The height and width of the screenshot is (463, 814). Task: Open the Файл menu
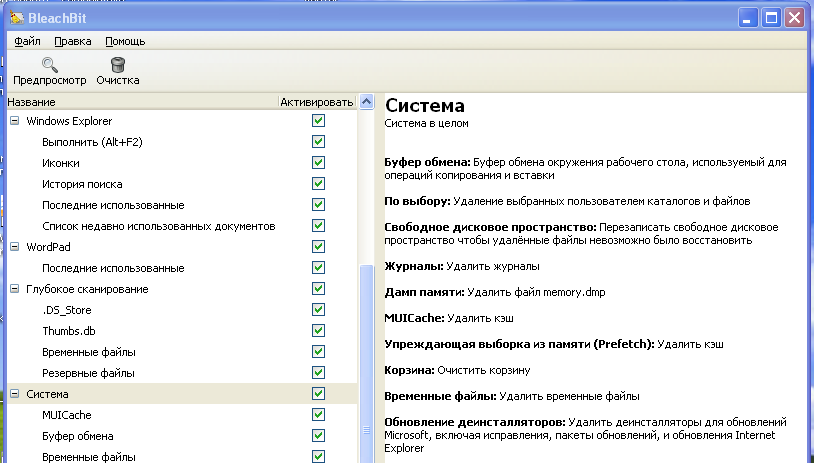tap(27, 42)
